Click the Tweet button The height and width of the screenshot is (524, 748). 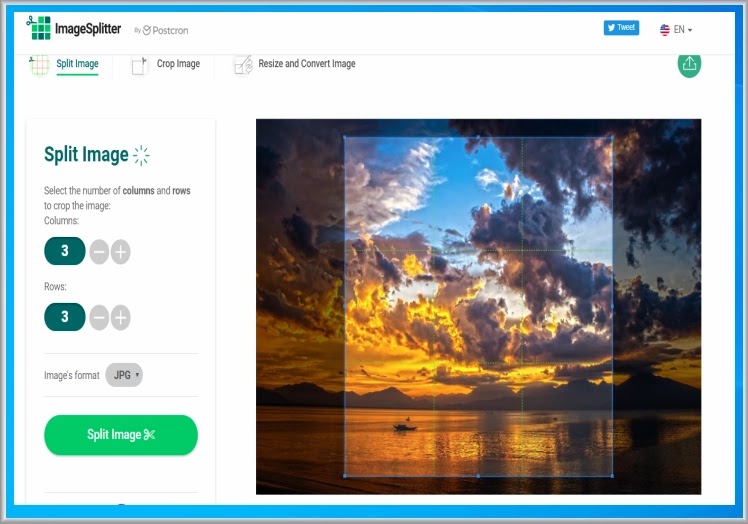tap(621, 28)
